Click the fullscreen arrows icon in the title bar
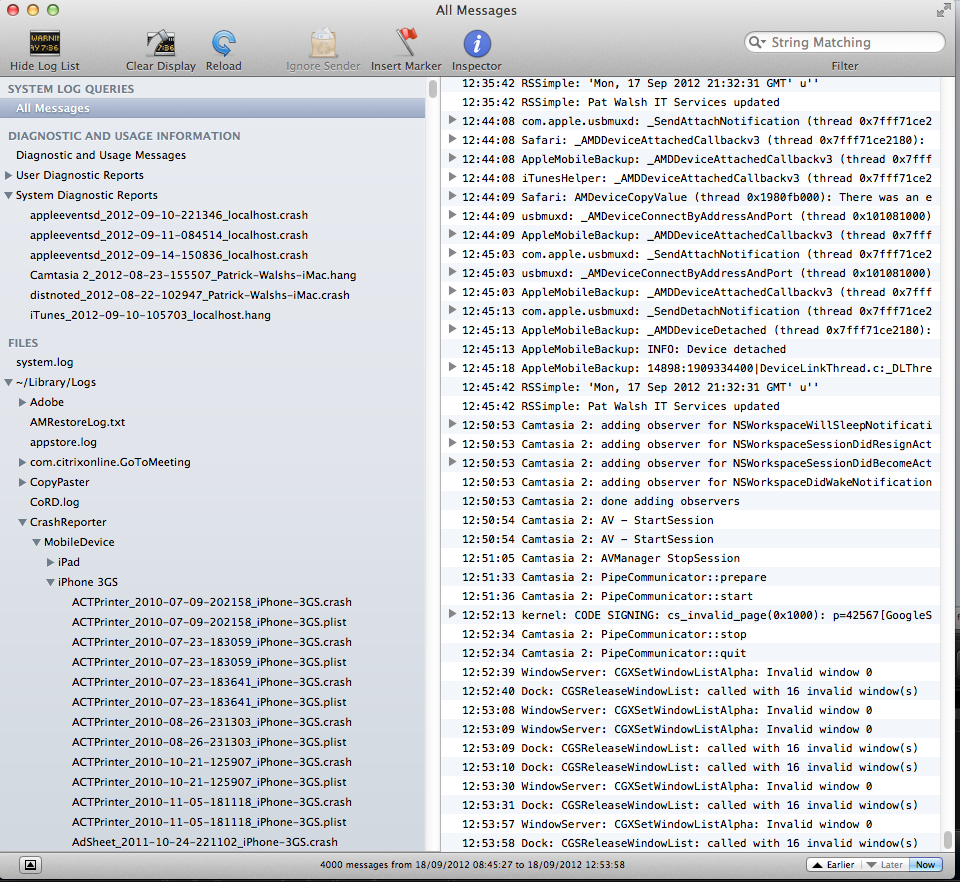This screenshot has width=960, height=882. 943,10
